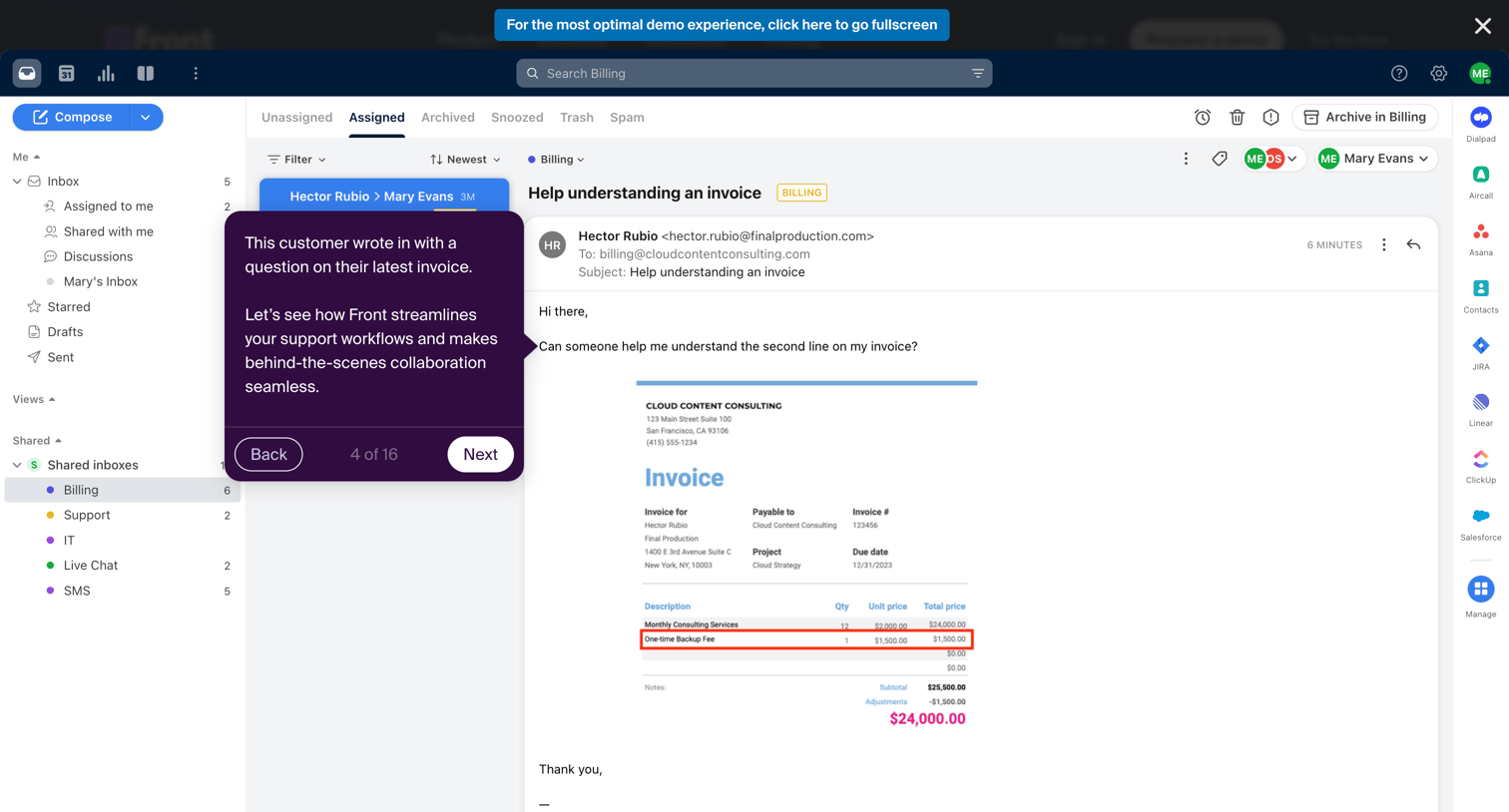Click Next in the tour popup
The height and width of the screenshot is (812, 1509).
pos(480,454)
